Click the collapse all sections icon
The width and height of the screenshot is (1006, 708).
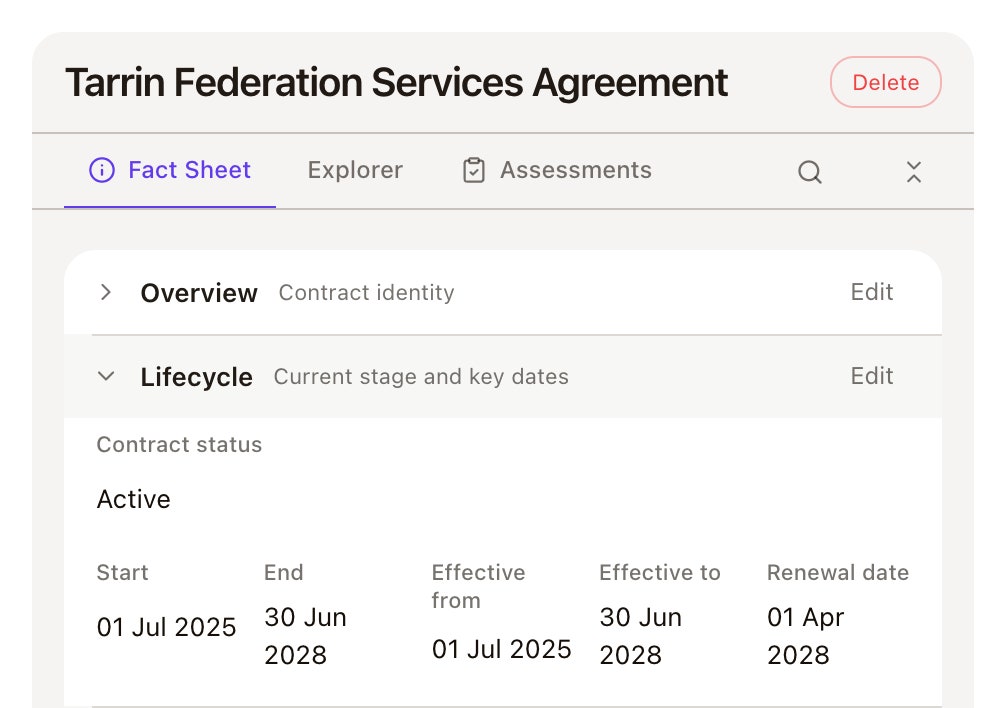click(x=914, y=172)
